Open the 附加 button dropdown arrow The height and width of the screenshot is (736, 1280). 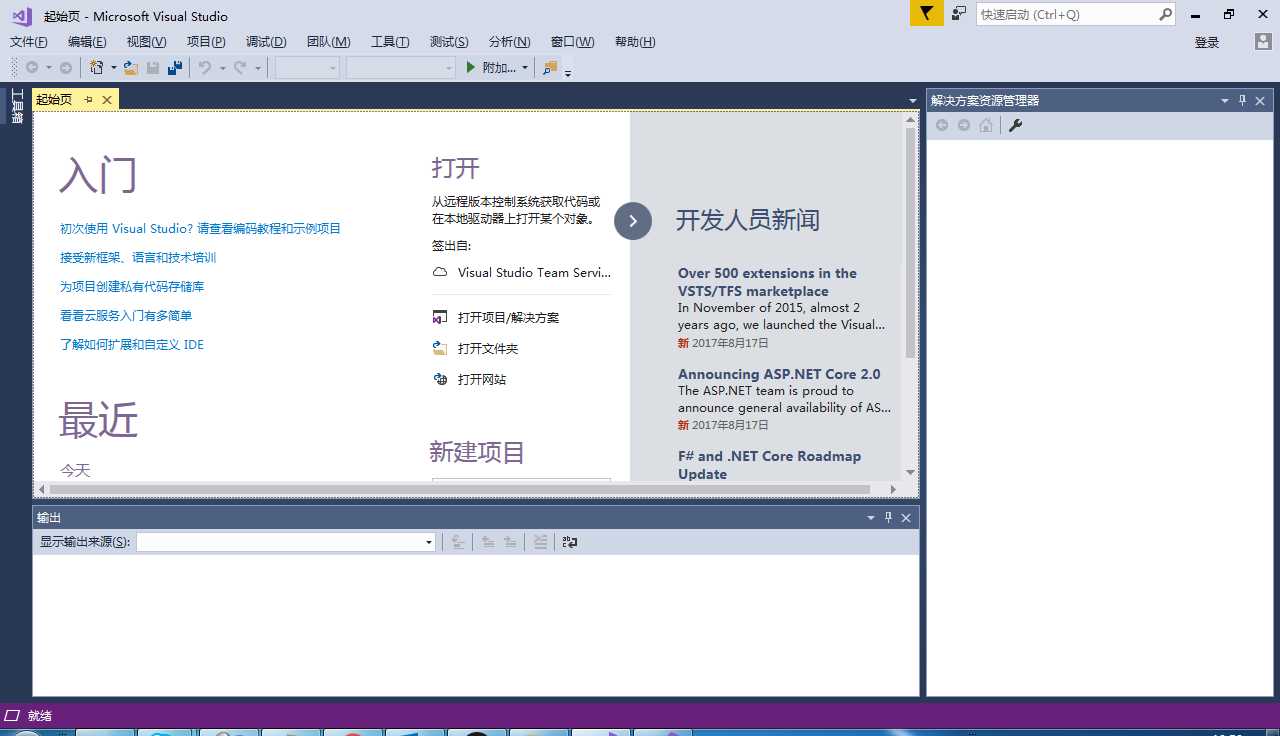tap(525, 68)
